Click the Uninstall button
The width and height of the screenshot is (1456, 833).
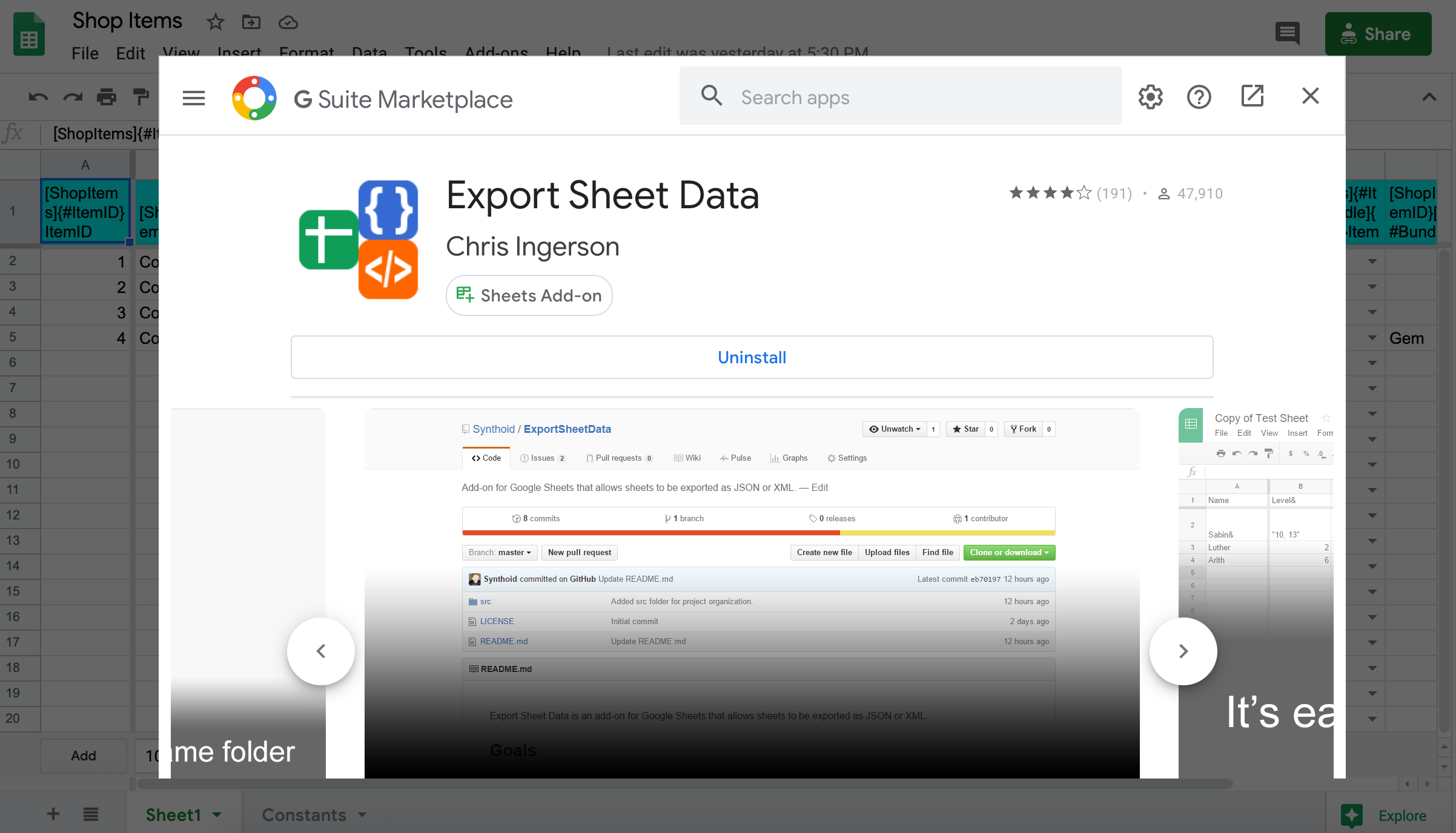[752, 357]
